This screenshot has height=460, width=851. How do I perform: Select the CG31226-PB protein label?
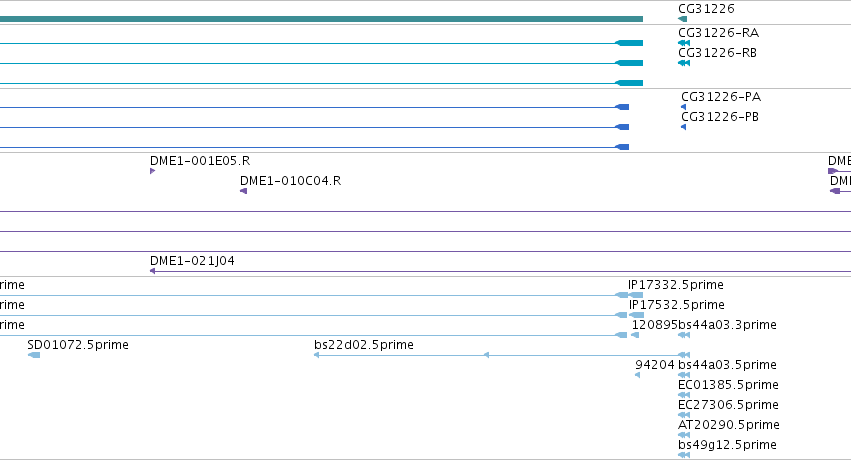point(720,117)
